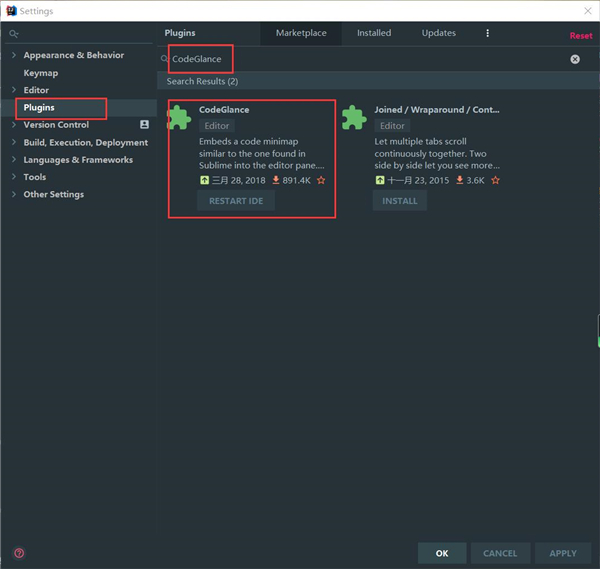This screenshot has height=569, width=600.
Task: Click the settings search field
Action: 80,34
